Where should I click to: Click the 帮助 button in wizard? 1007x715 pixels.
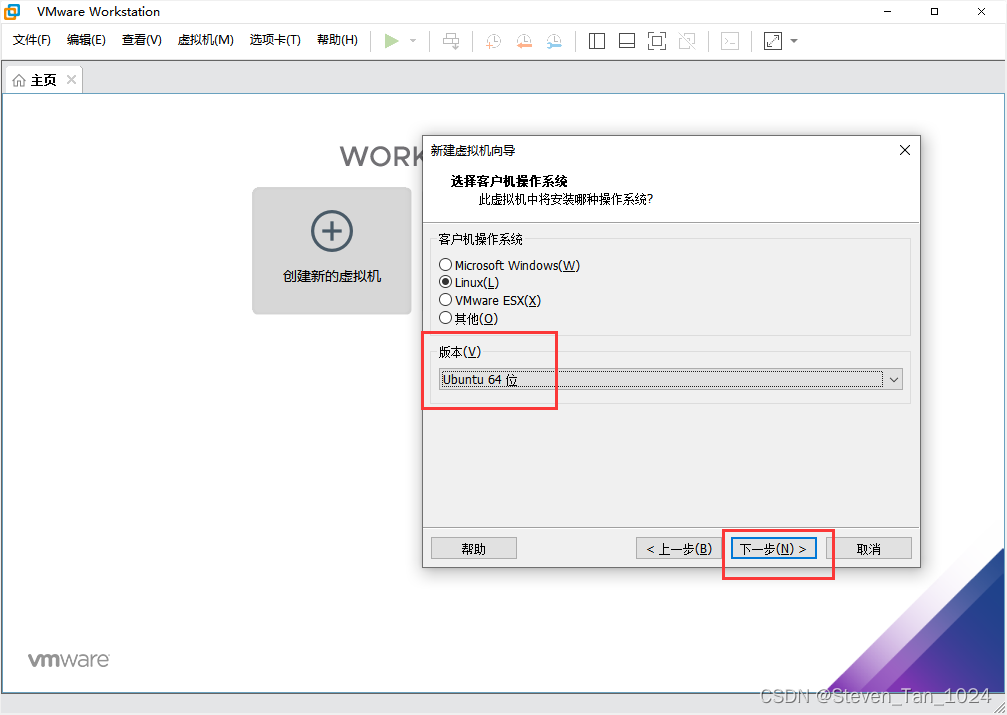(x=473, y=549)
